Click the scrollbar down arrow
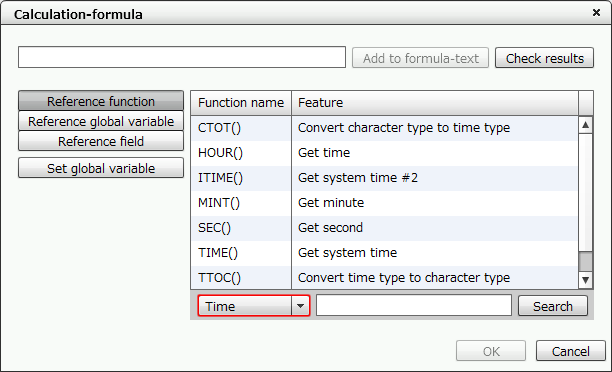612x372 pixels. click(585, 280)
